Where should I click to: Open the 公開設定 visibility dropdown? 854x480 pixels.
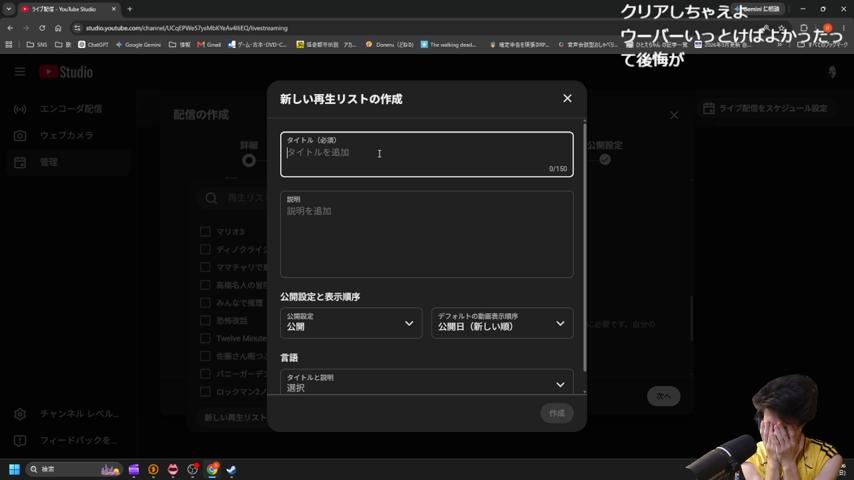(351, 323)
